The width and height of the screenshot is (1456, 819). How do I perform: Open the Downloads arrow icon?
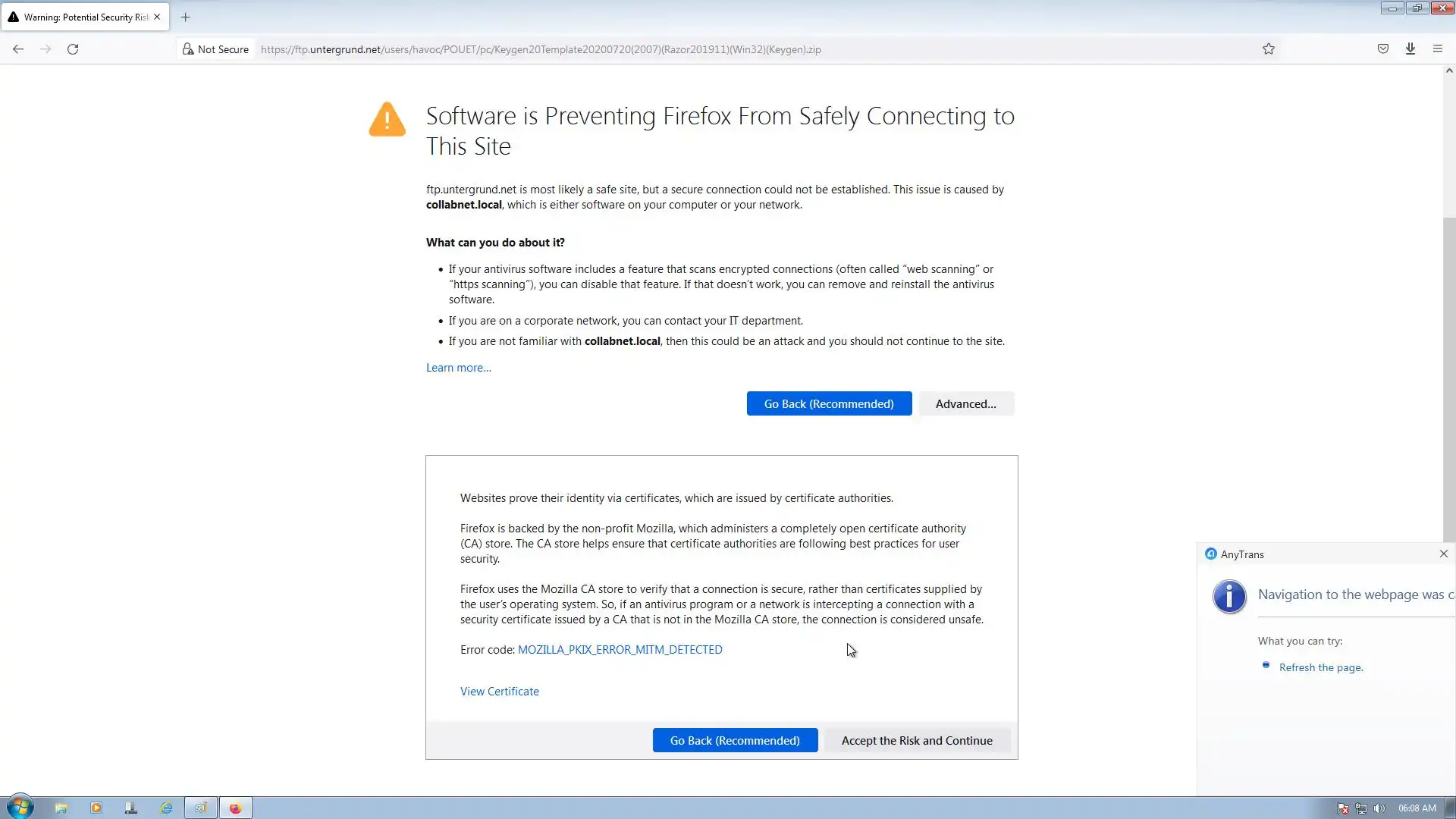[x=1410, y=49]
